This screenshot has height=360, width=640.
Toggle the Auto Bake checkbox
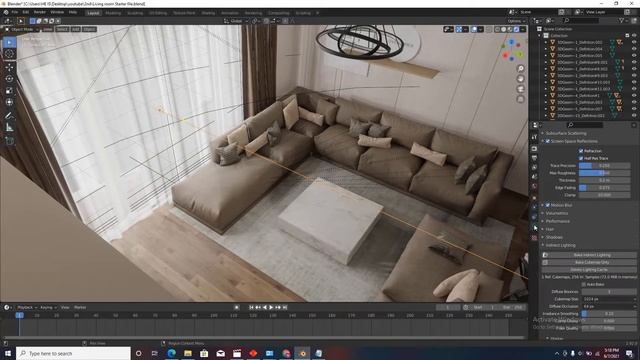[x=584, y=284]
